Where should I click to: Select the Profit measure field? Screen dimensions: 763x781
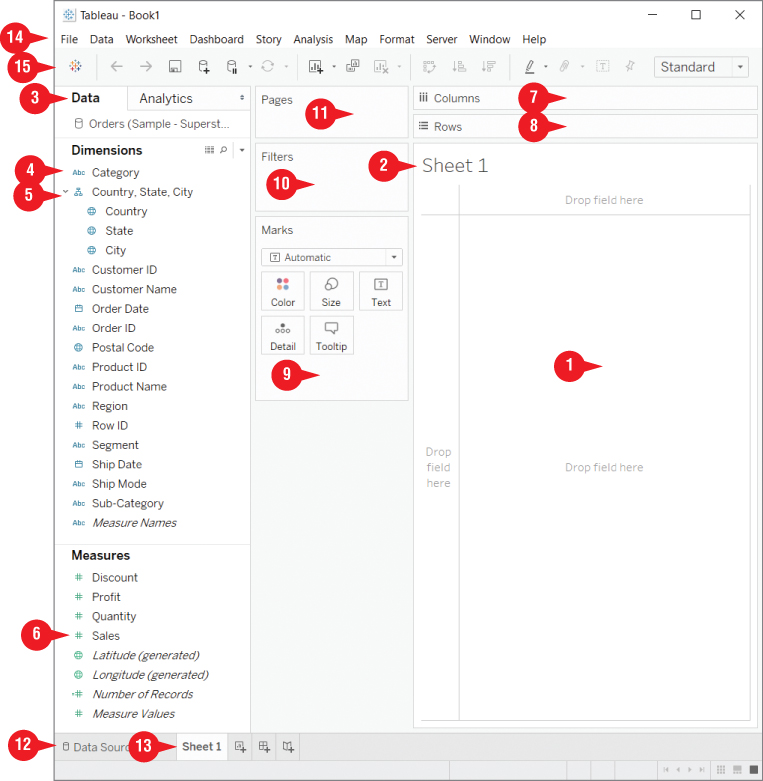click(x=106, y=597)
